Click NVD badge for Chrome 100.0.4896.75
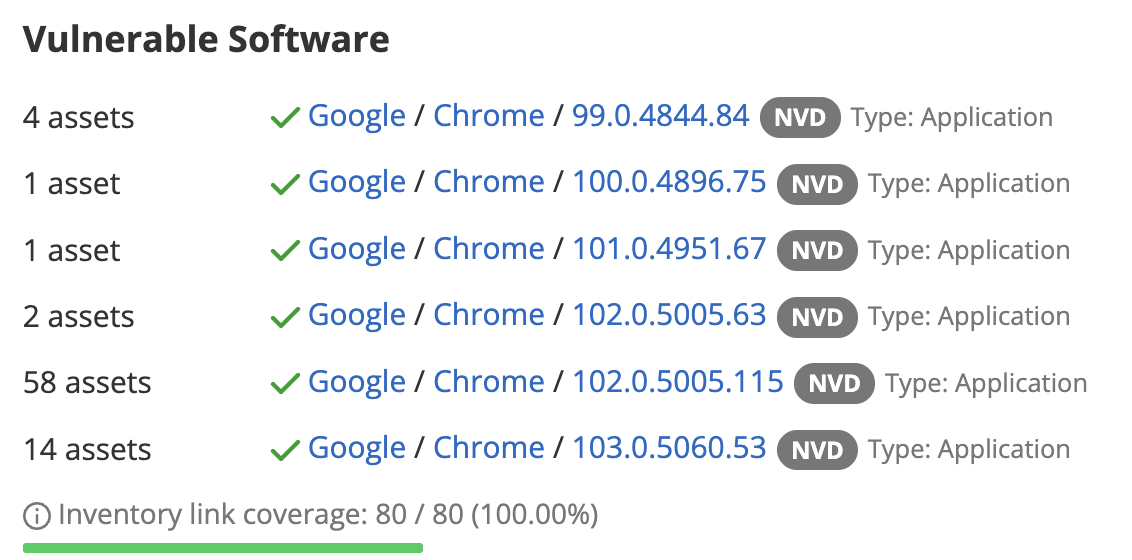Image resolution: width=1132 pixels, height=560 pixels. [x=818, y=184]
